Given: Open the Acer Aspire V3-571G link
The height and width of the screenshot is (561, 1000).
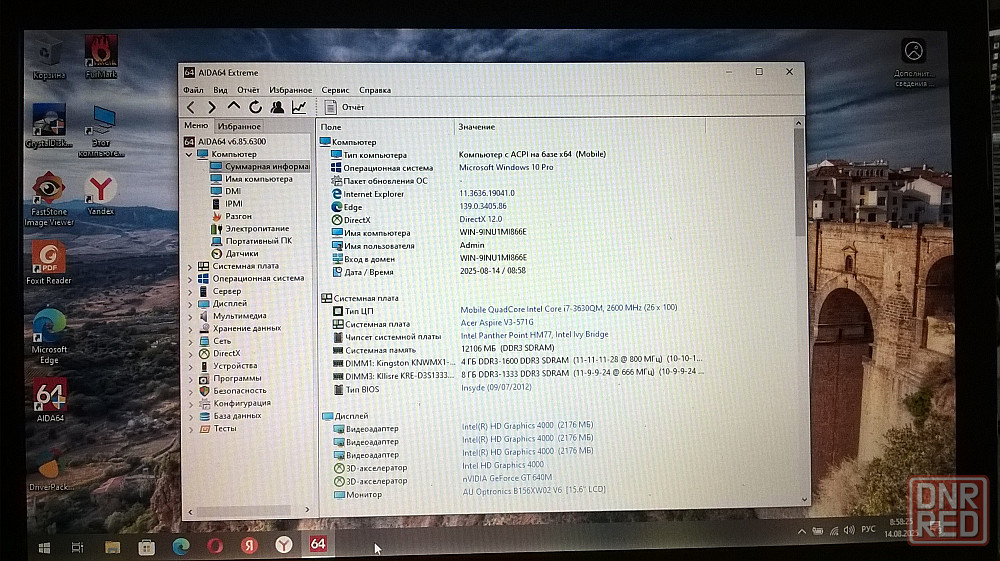Looking at the screenshot, I should pyautogui.click(x=497, y=323).
